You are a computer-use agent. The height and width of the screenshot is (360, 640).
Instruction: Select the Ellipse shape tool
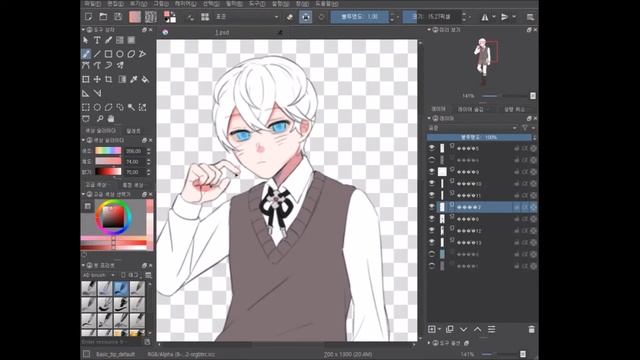tap(120, 54)
